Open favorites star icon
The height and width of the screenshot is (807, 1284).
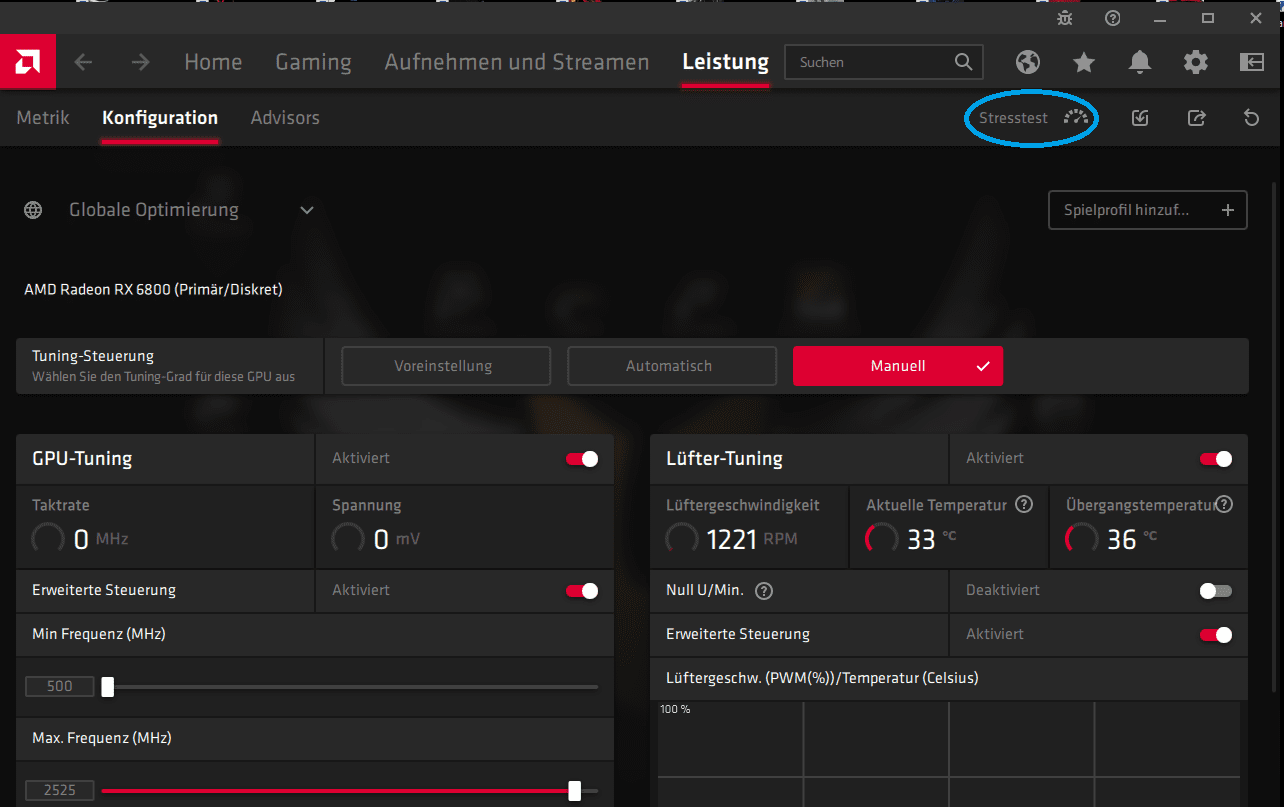coord(1084,62)
